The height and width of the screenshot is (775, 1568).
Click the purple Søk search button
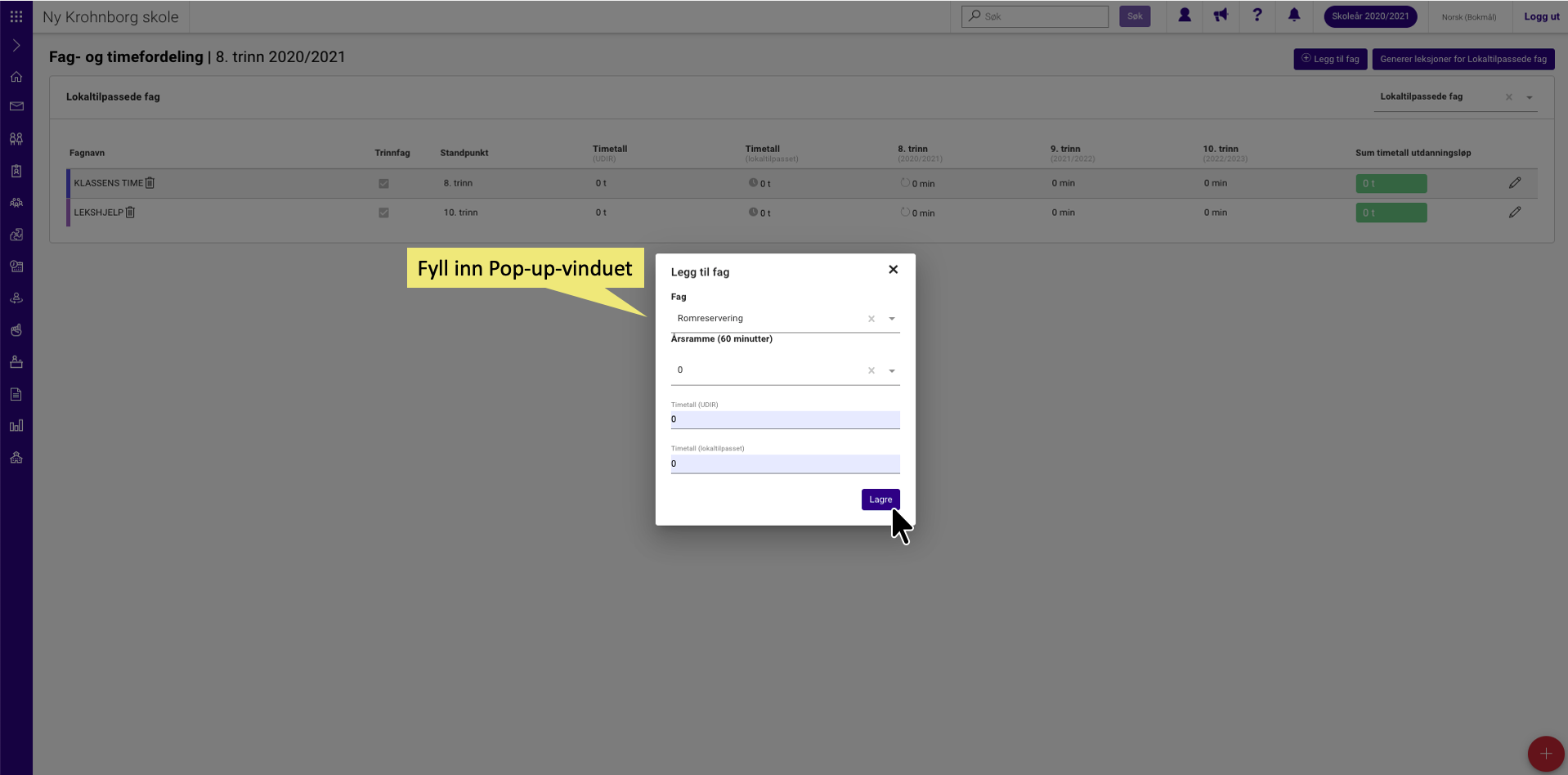pyautogui.click(x=1135, y=16)
